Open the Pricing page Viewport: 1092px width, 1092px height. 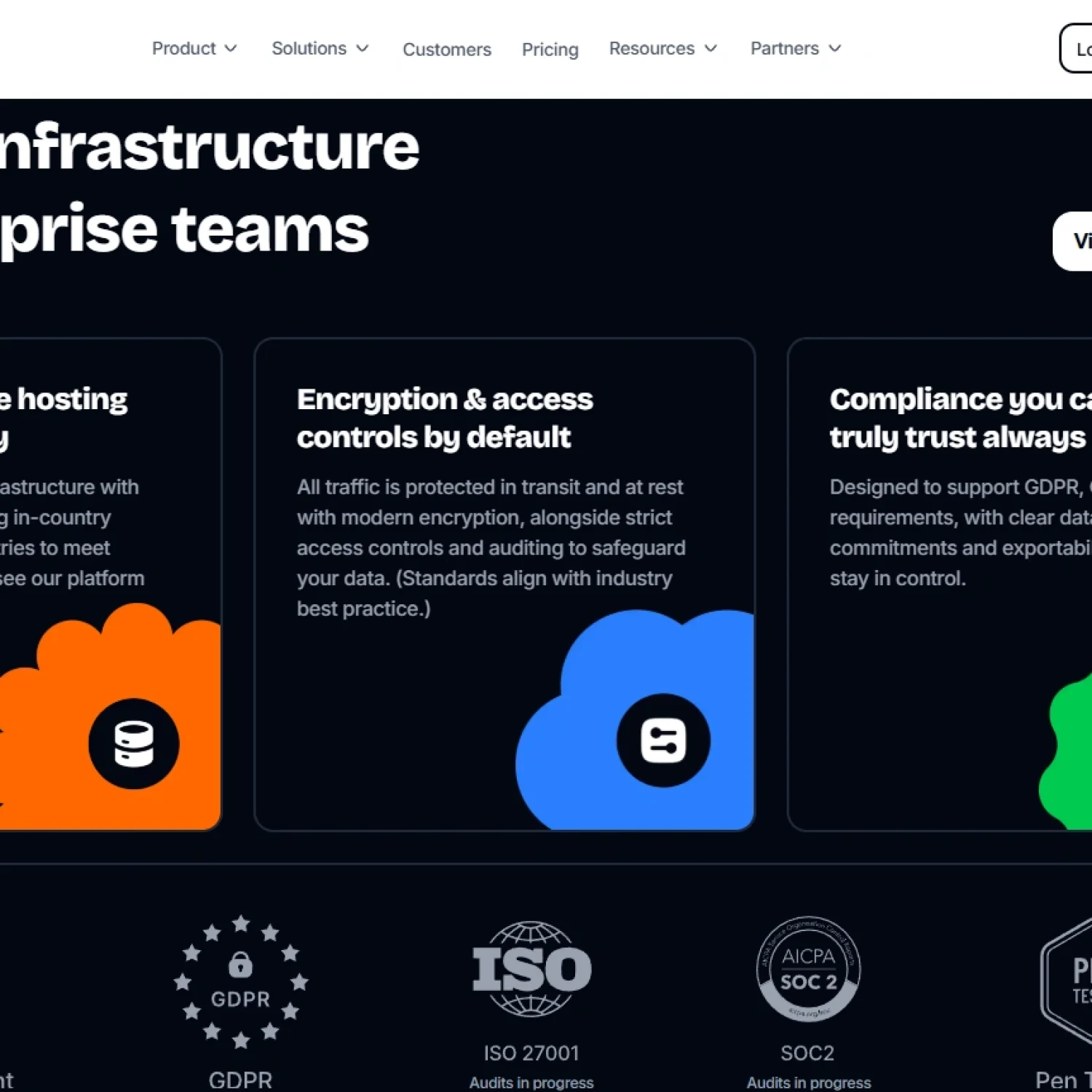[x=550, y=50]
